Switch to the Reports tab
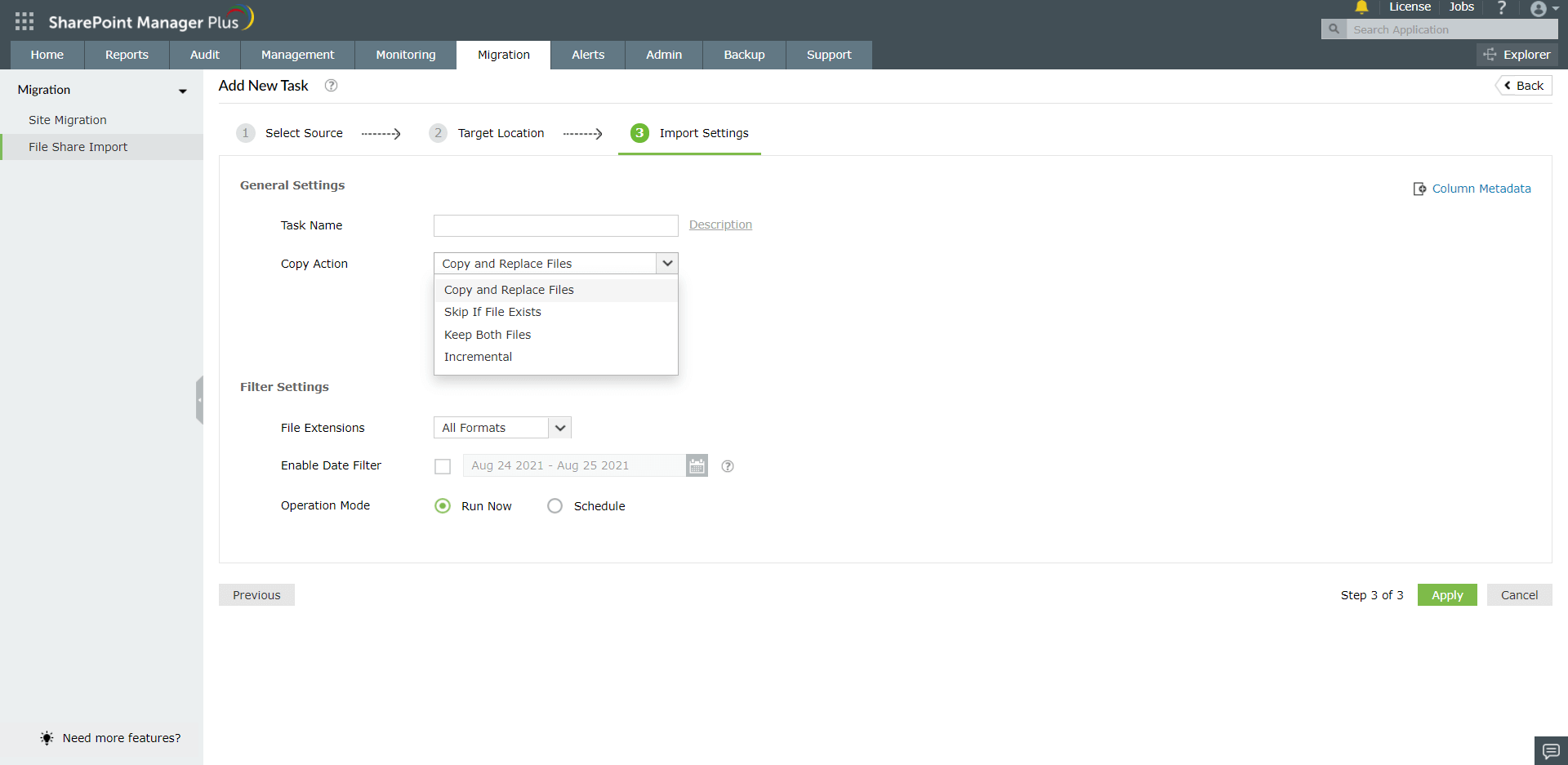This screenshot has height=765, width=1568. 127,55
